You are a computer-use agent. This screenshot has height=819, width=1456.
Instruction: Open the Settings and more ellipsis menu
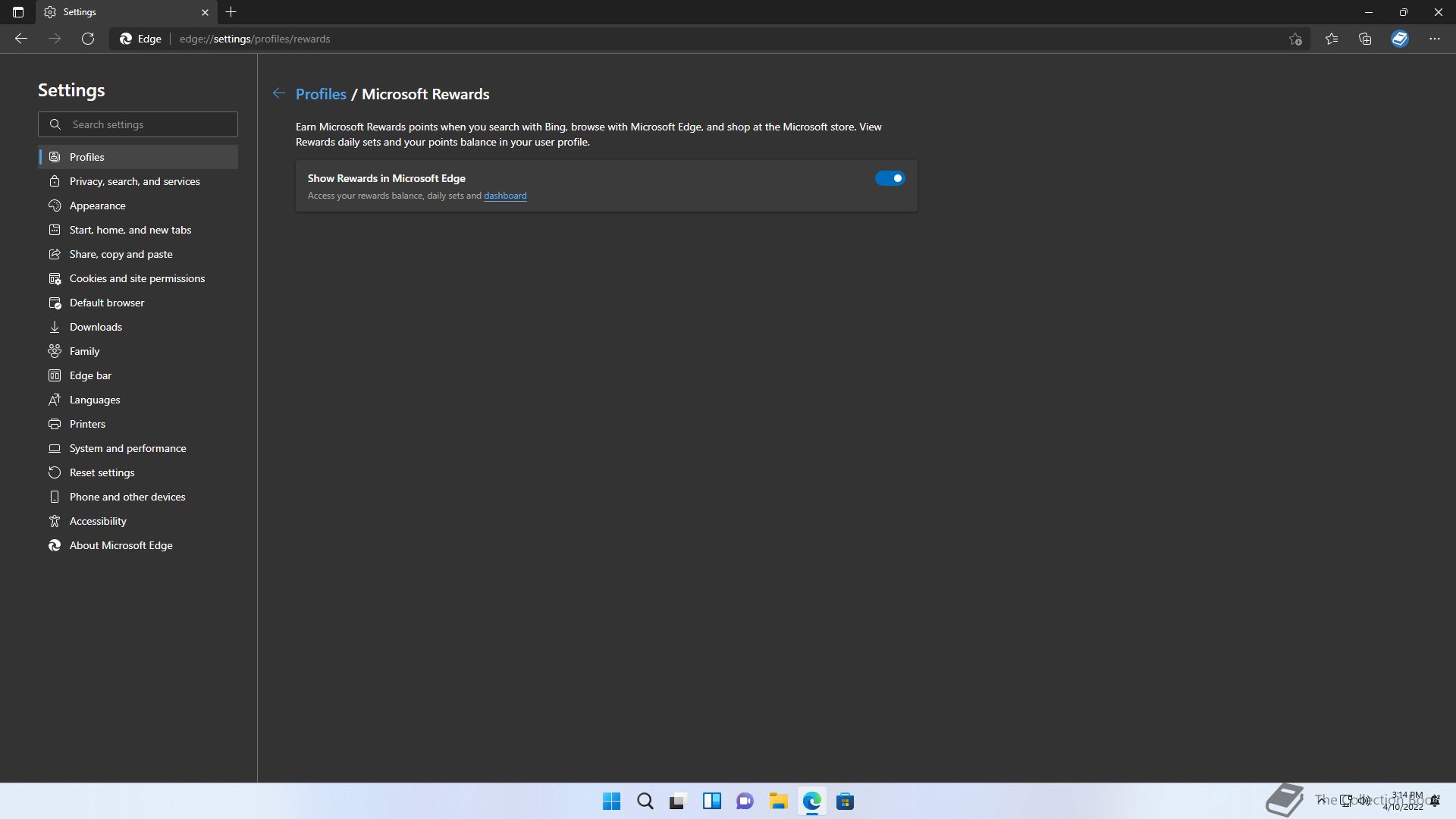coord(1435,39)
